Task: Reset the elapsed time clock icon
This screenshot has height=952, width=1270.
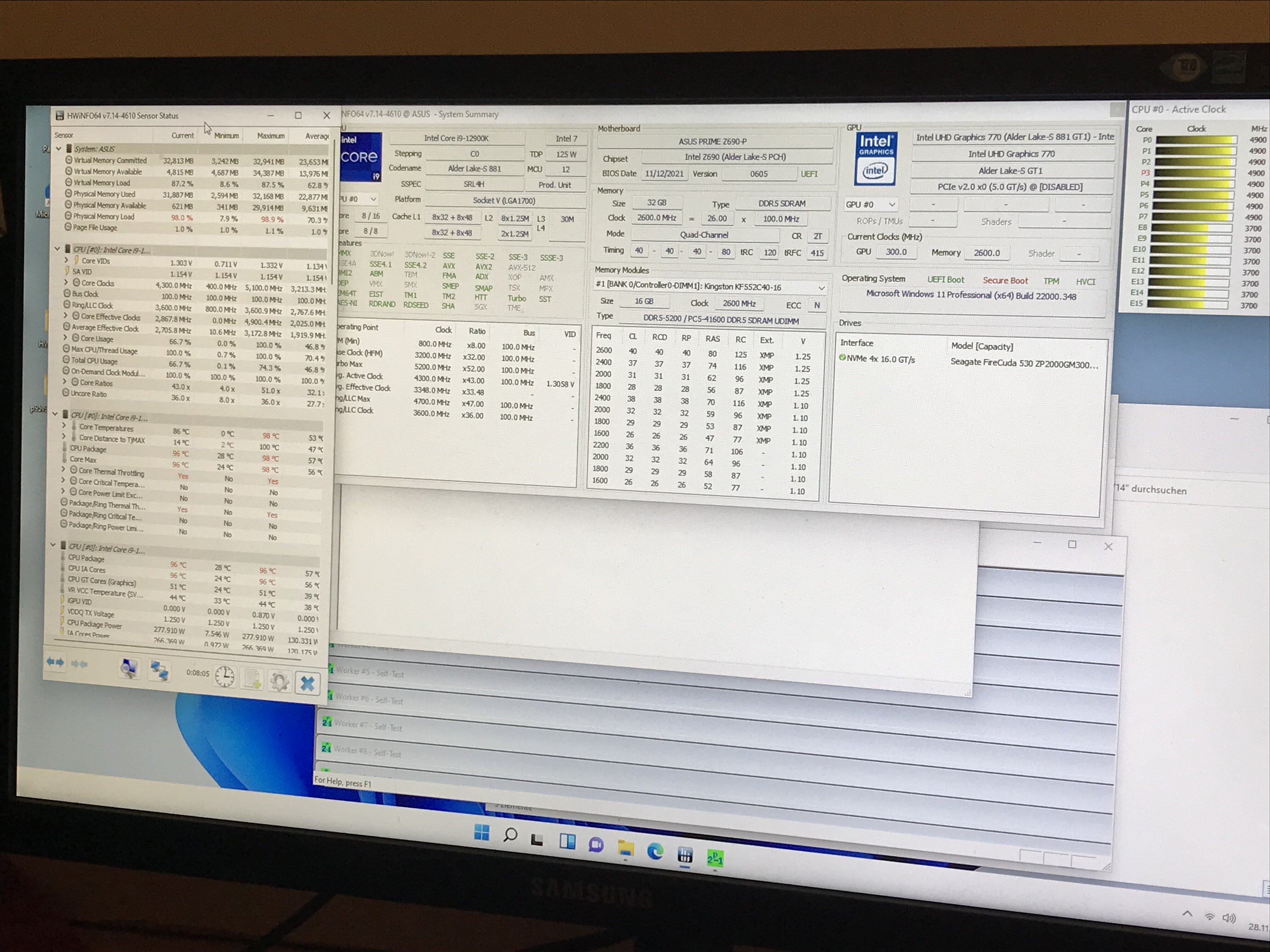Action: (225, 677)
